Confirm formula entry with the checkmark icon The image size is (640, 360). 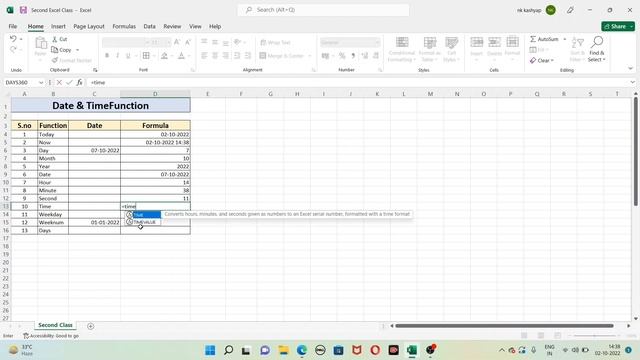pos(69,82)
